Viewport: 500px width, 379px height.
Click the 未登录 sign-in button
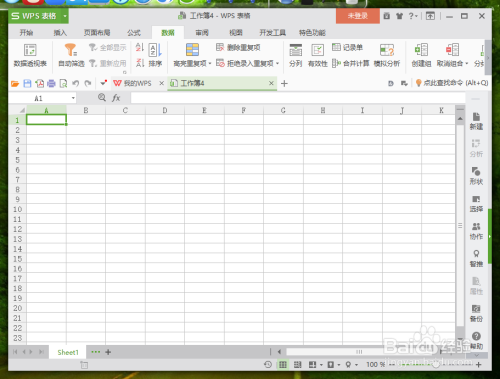358,16
